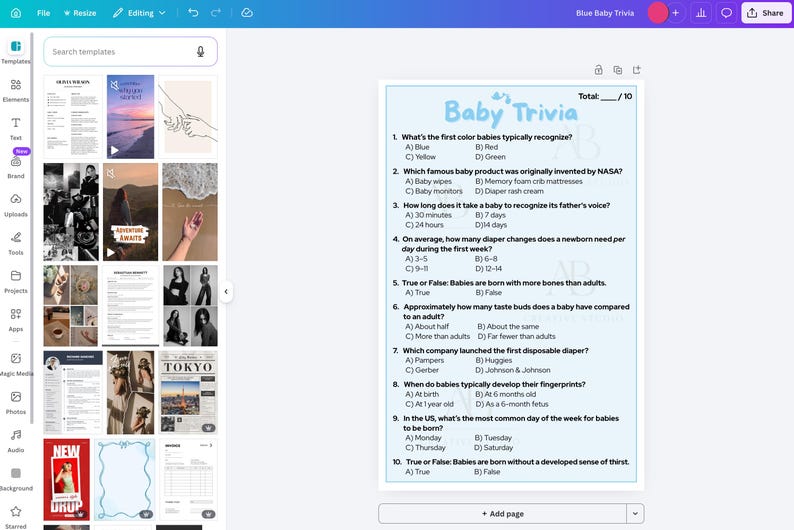Image resolution: width=794 pixels, height=530 pixels.
Task: Play the Adventure Awaits video preview
Action: [x=110, y=252]
